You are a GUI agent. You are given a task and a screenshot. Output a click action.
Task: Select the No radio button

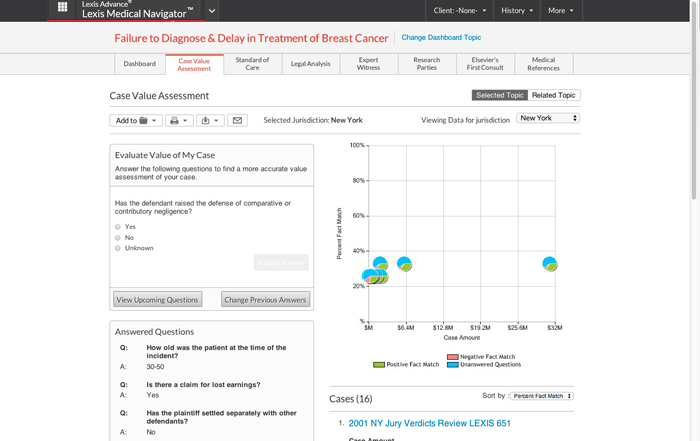118,237
